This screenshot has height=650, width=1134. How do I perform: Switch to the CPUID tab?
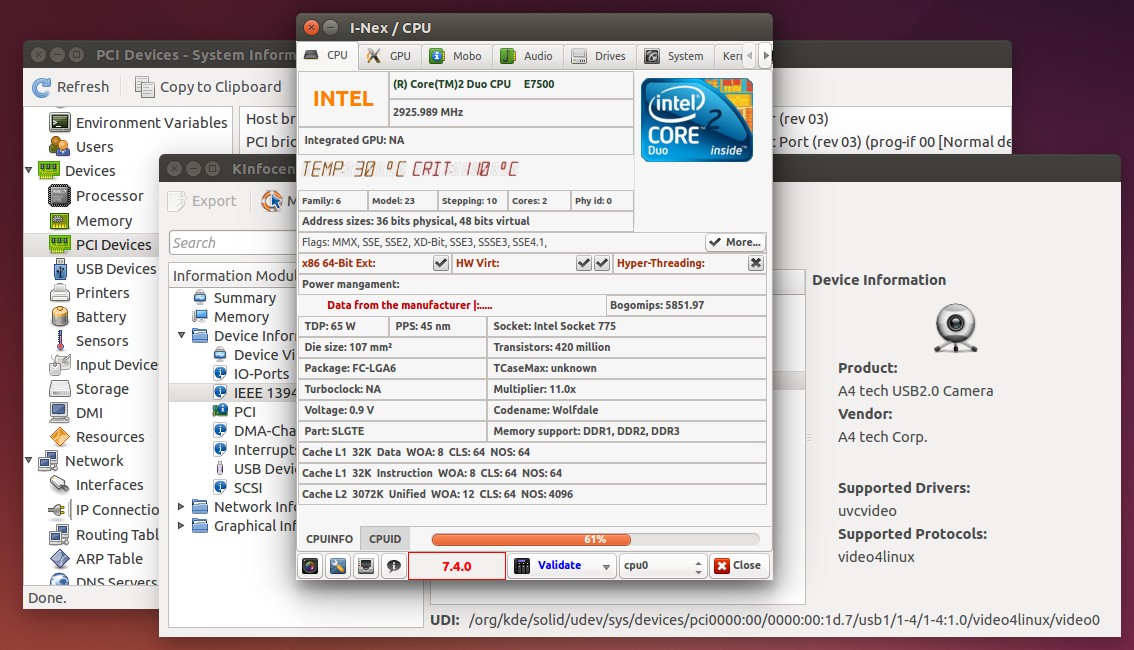click(385, 538)
